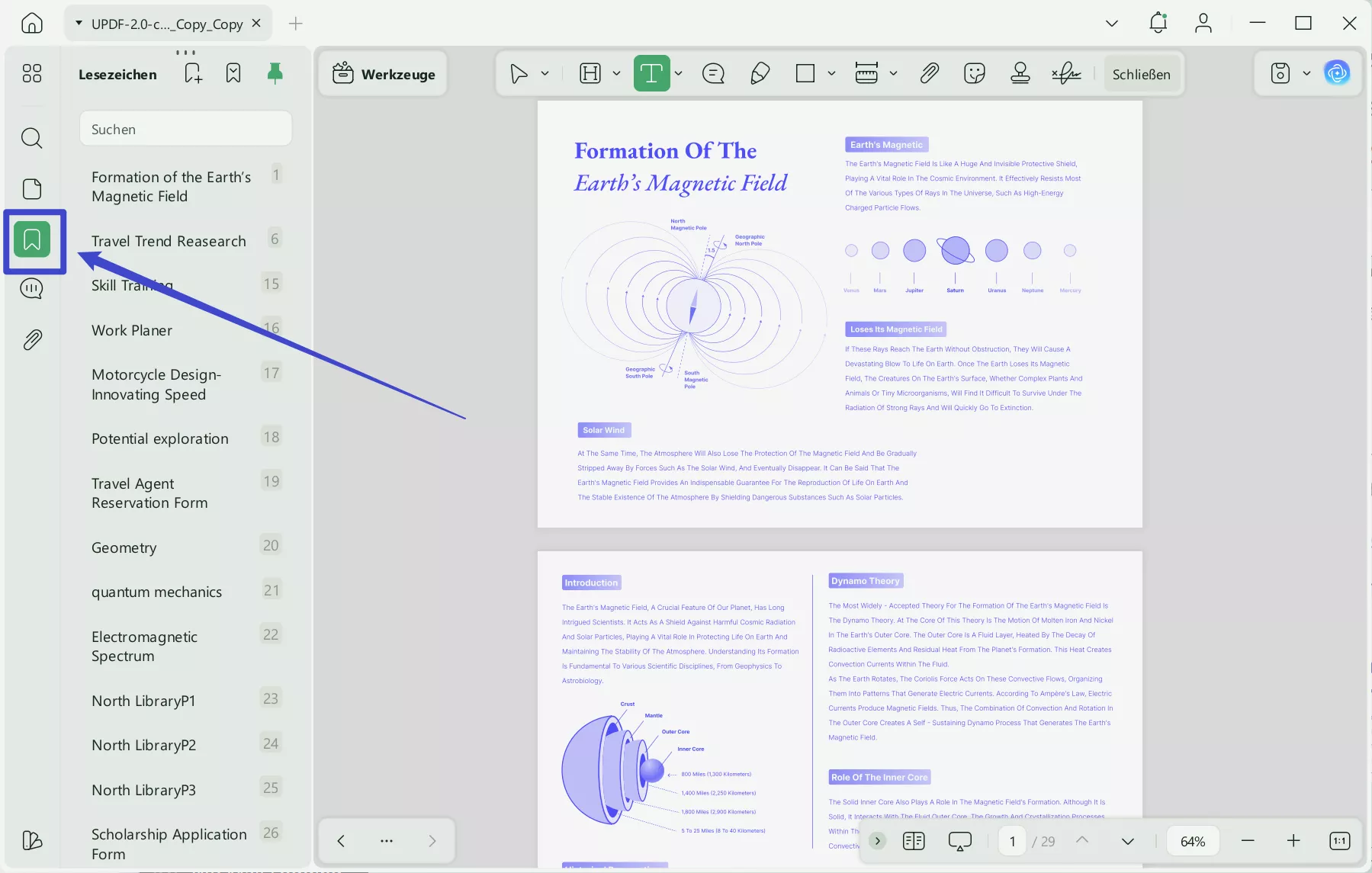Expand the save options dropdown arrow
The height and width of the screenshot is (873, 1372).
pyautogui.click(x=1306, y=74)
